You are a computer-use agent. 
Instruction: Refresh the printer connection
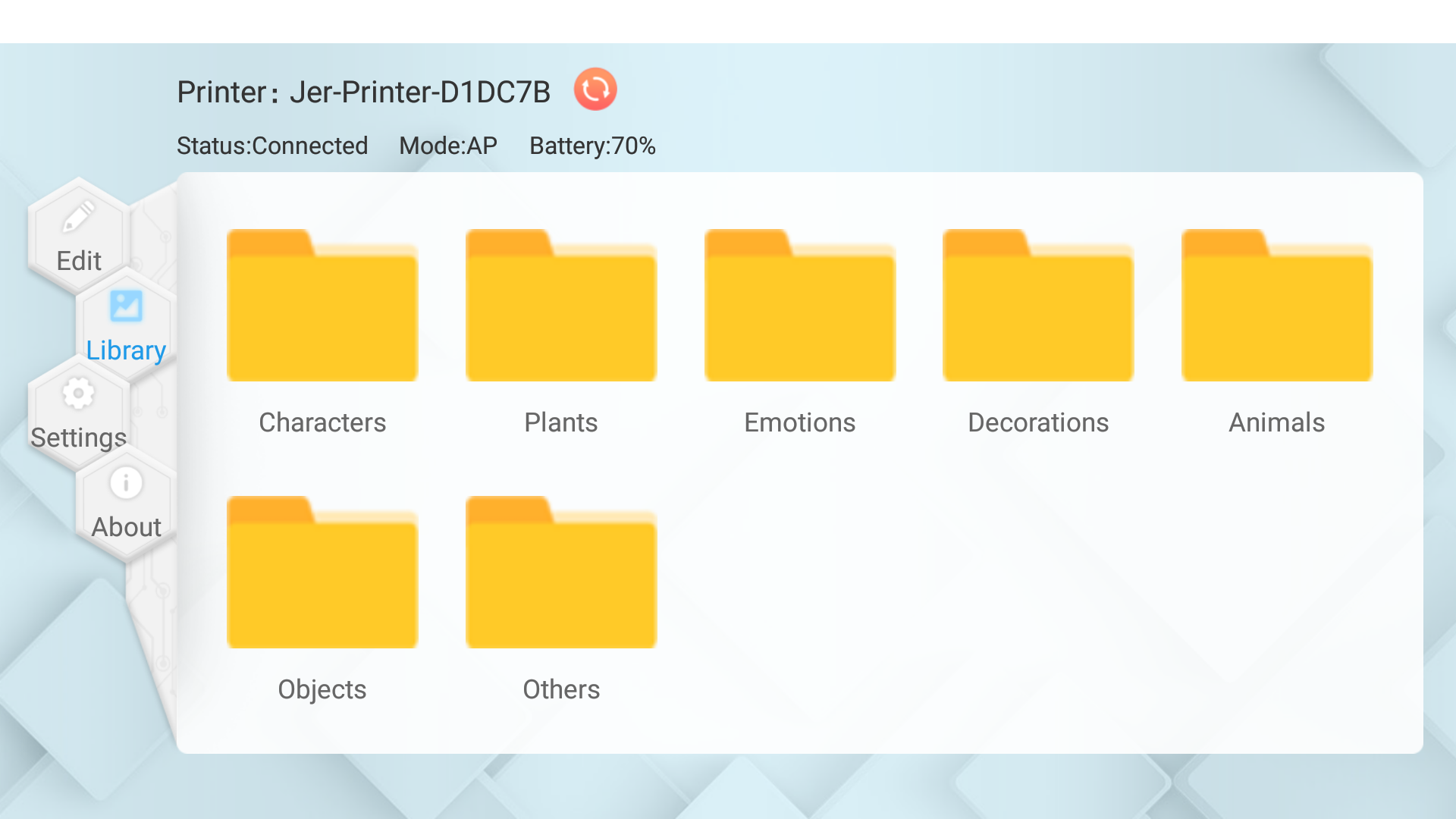pyautogui.click(x=596, y=89)
